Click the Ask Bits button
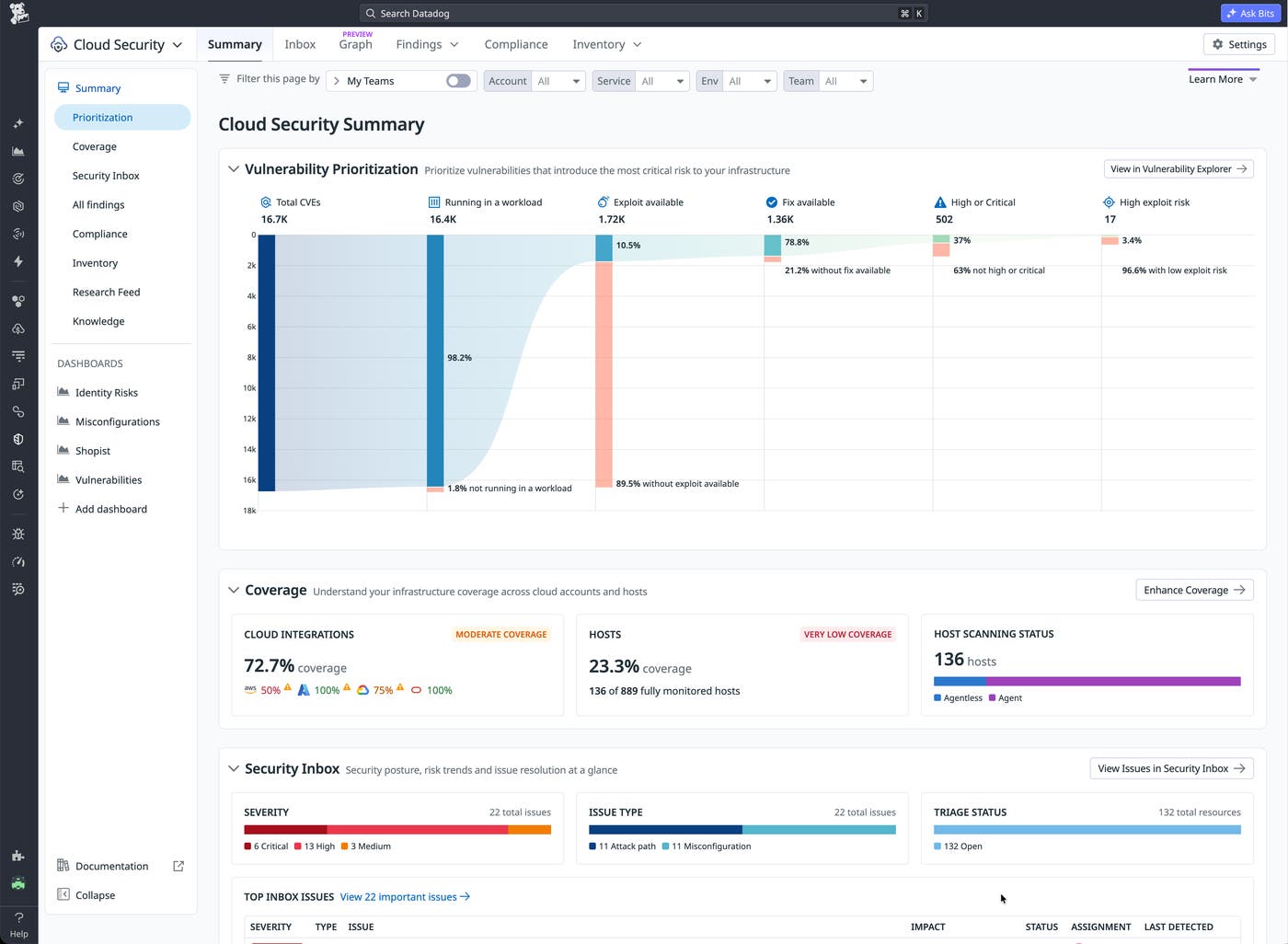The height and width of the screenshot is (944, 1288). pyautogui.click(x=1249, y=13)
